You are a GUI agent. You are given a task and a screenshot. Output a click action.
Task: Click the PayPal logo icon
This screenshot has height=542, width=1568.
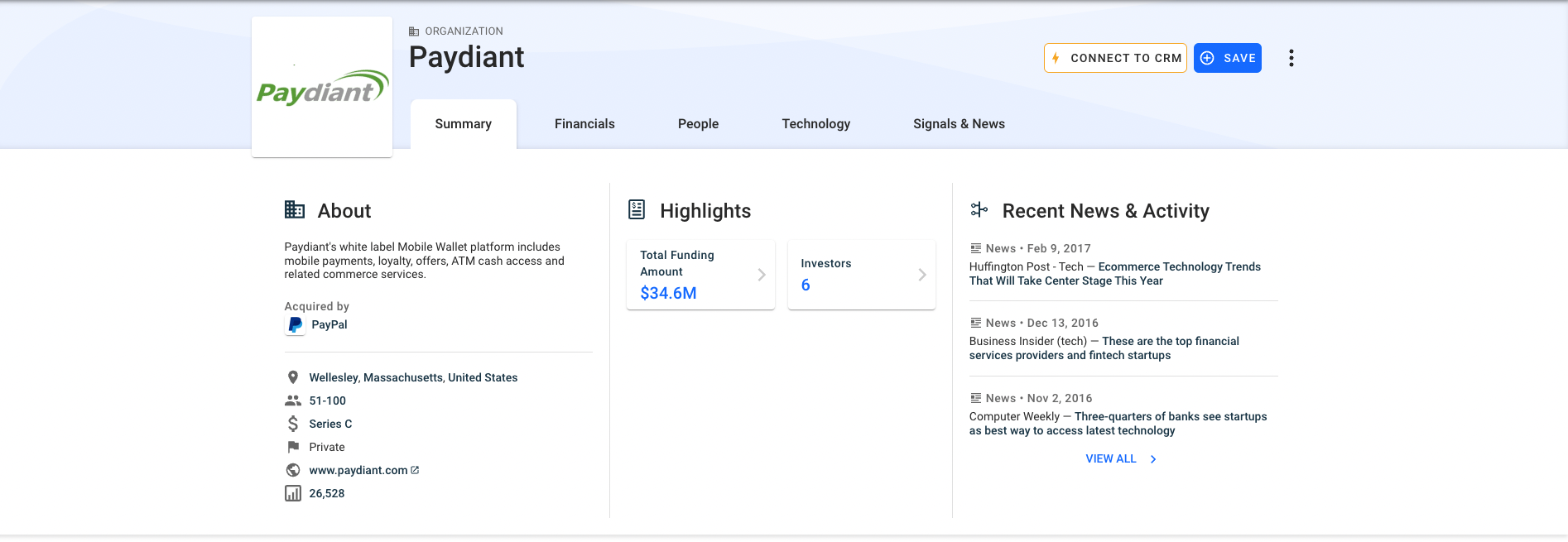(x=296, y=325)
